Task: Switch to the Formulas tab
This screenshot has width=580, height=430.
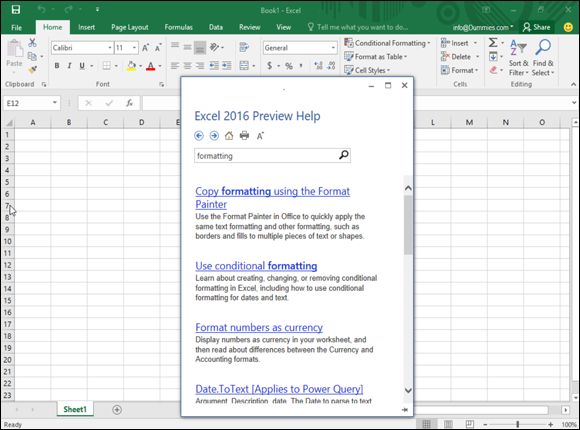Action: (179, 27)
